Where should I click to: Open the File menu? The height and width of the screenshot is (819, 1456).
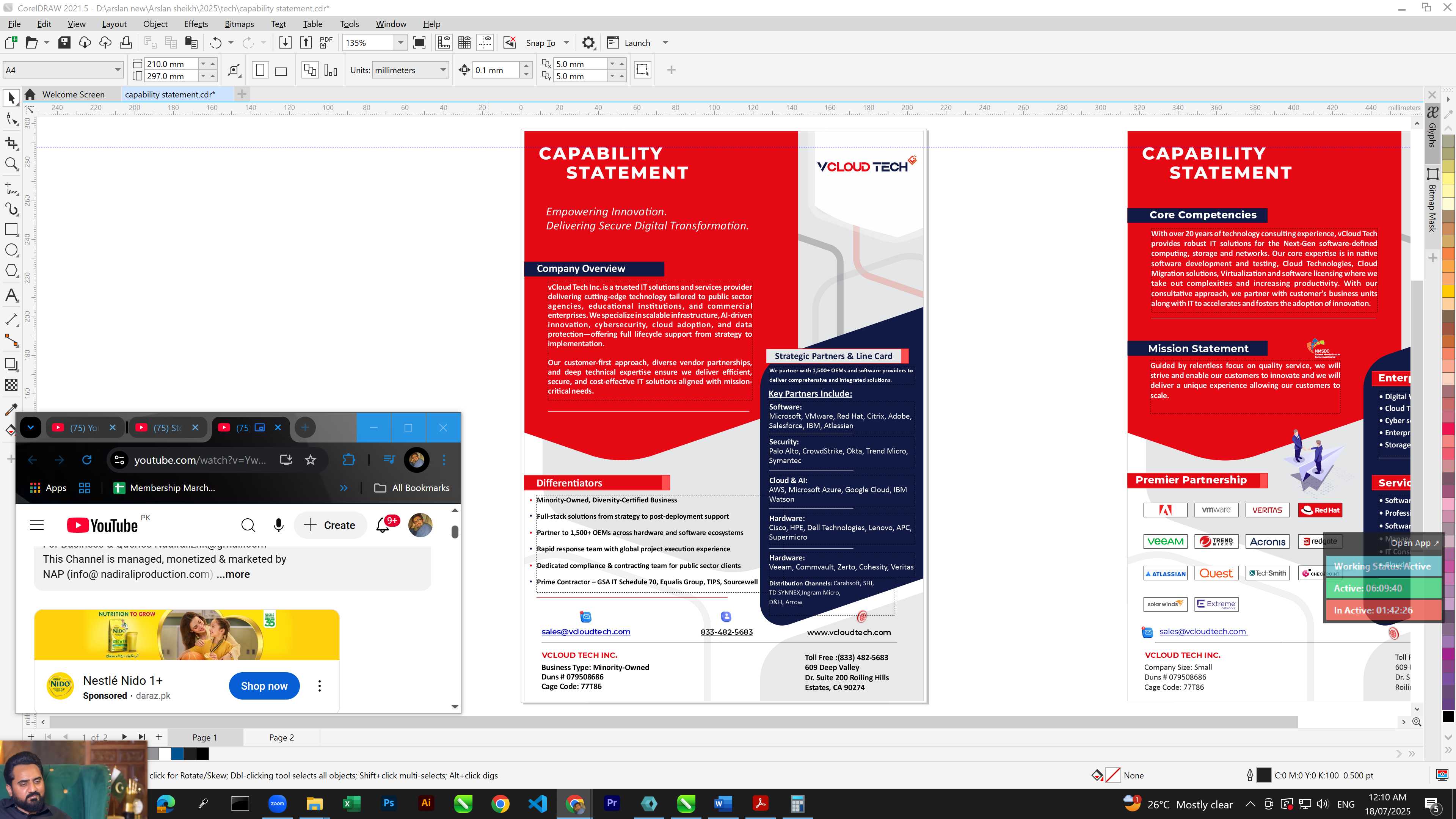(x=15, y=24)
